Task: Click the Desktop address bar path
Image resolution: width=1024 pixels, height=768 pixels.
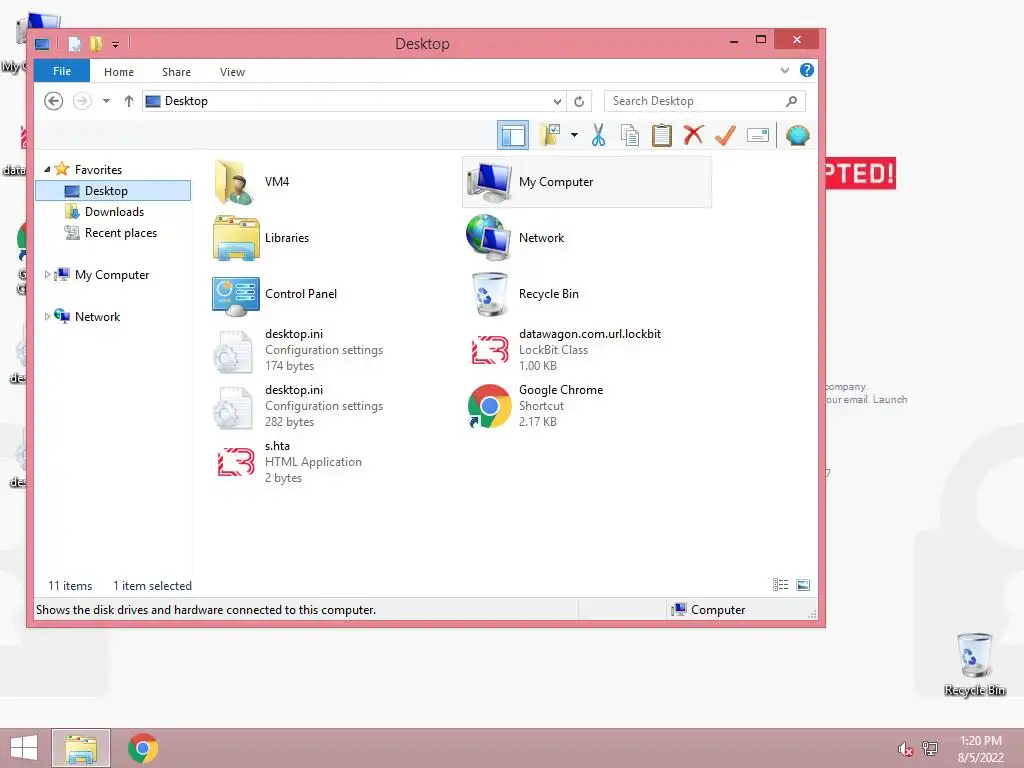Action: [x=185, y=101]
